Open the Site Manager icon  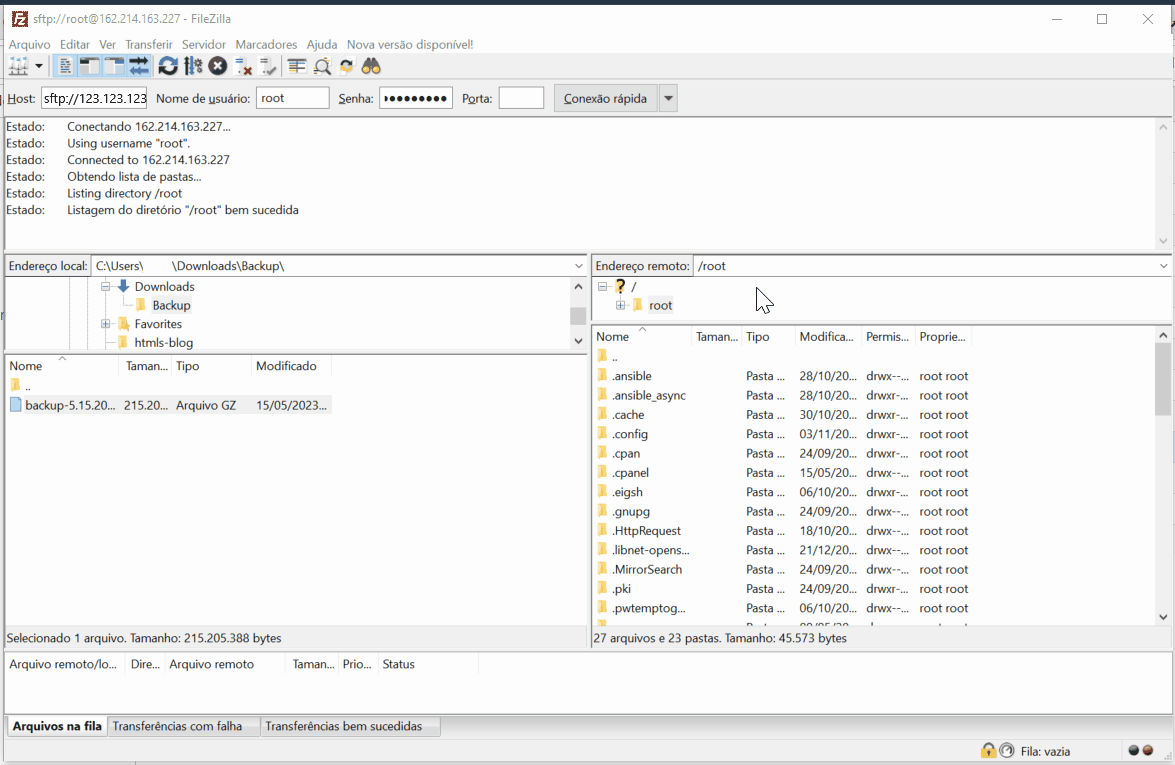pos(18,67)
